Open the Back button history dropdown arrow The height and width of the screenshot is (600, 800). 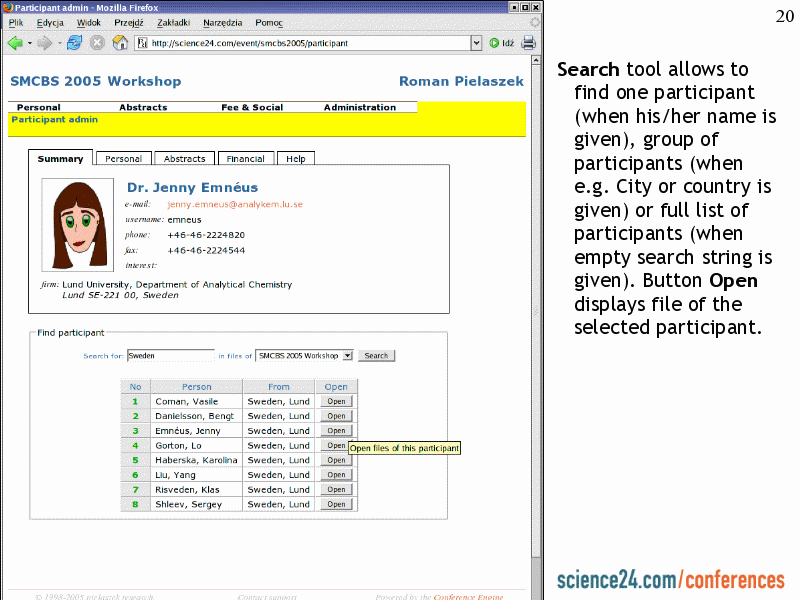[x=30, y=43]
